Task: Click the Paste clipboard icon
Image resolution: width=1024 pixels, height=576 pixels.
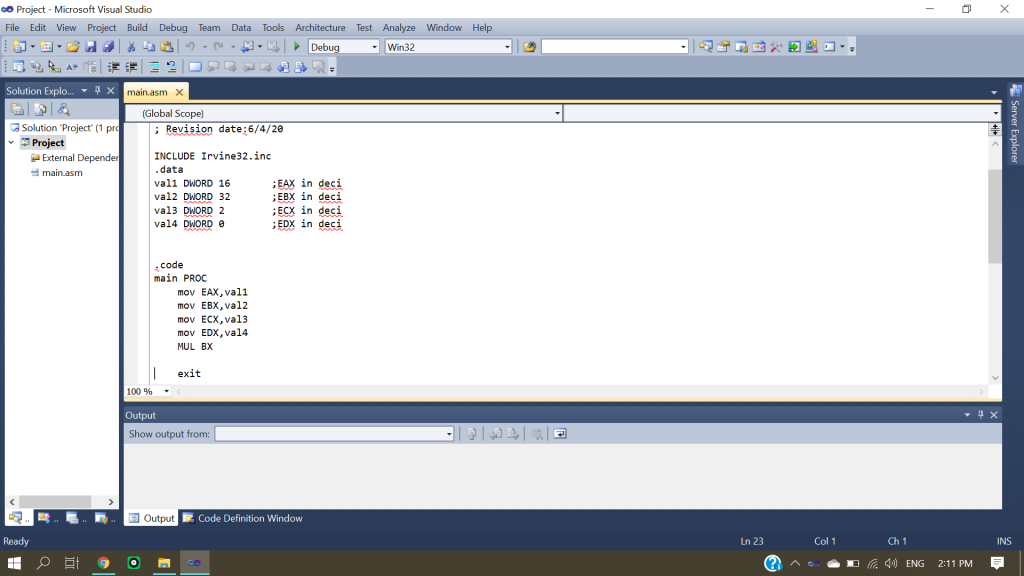Action: pos(166,47)
